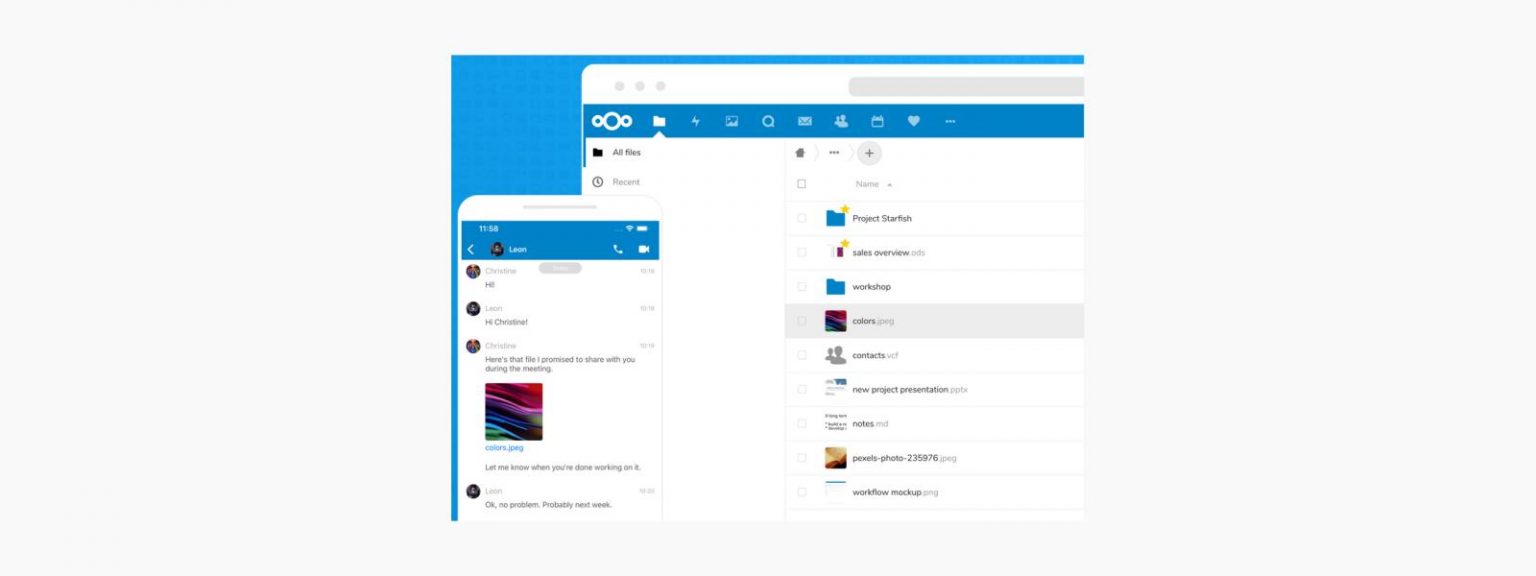
Task: Open the Photos app from the toolbar
Action: click(730, 121)
